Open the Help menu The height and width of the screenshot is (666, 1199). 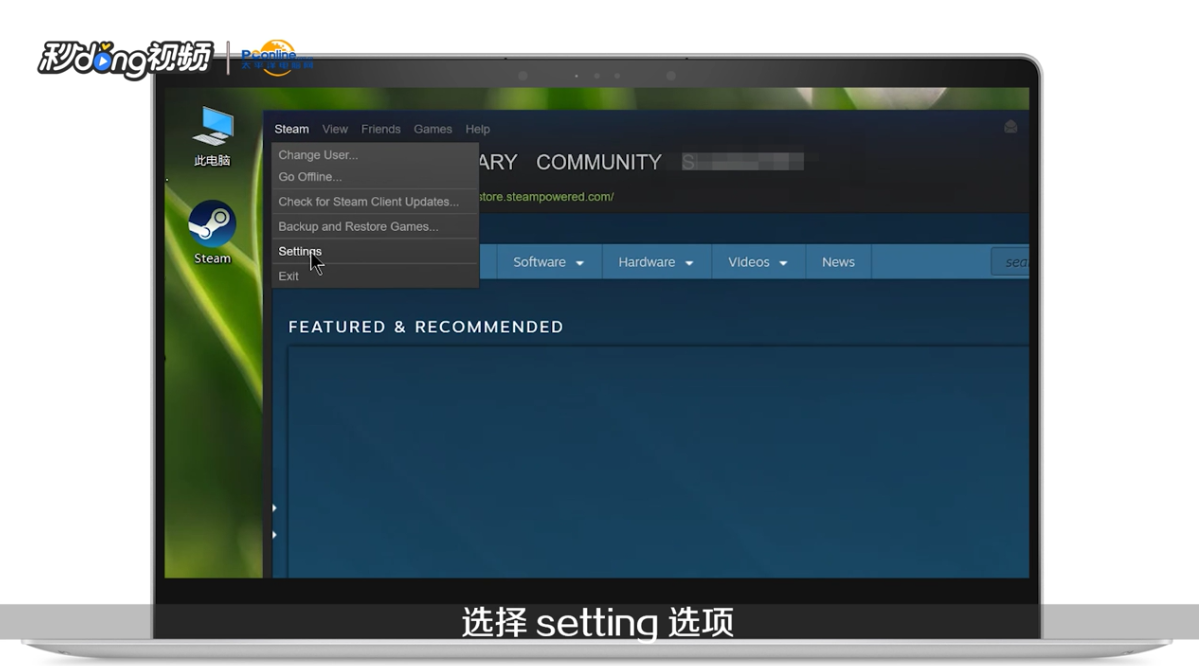pyautogui.click(x=477, y=128)
